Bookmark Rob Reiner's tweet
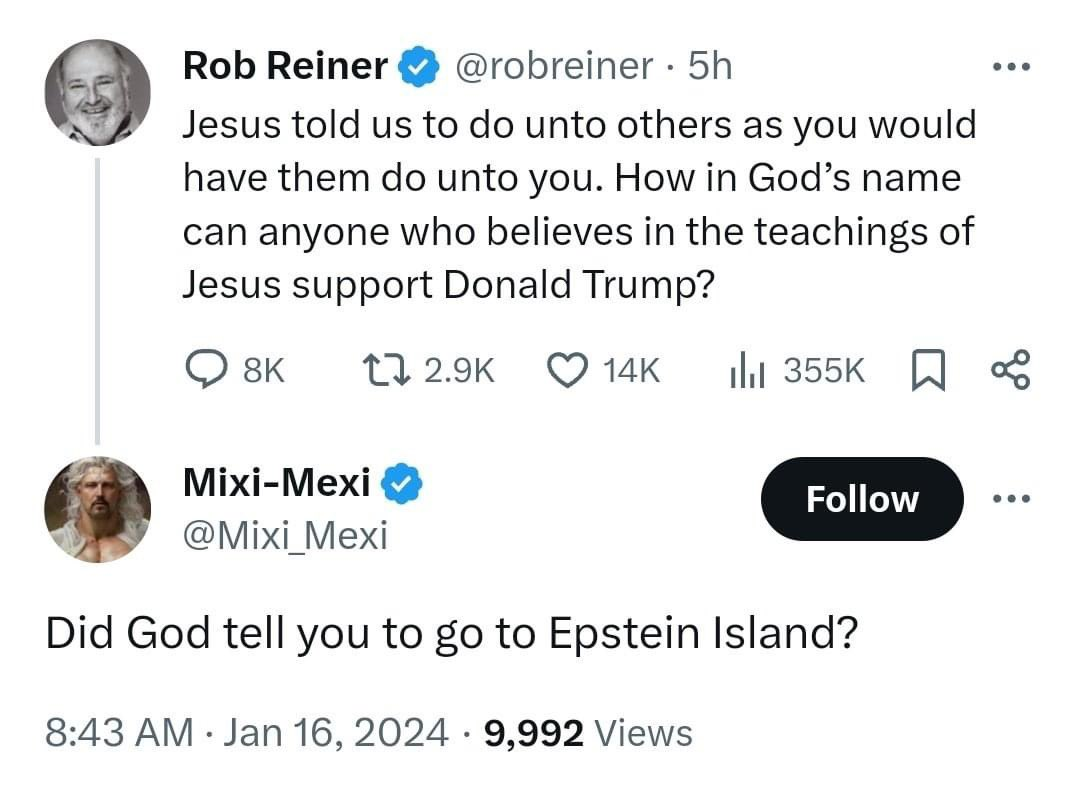Screen dimensions: 1080x792 [x=927, y=370]
